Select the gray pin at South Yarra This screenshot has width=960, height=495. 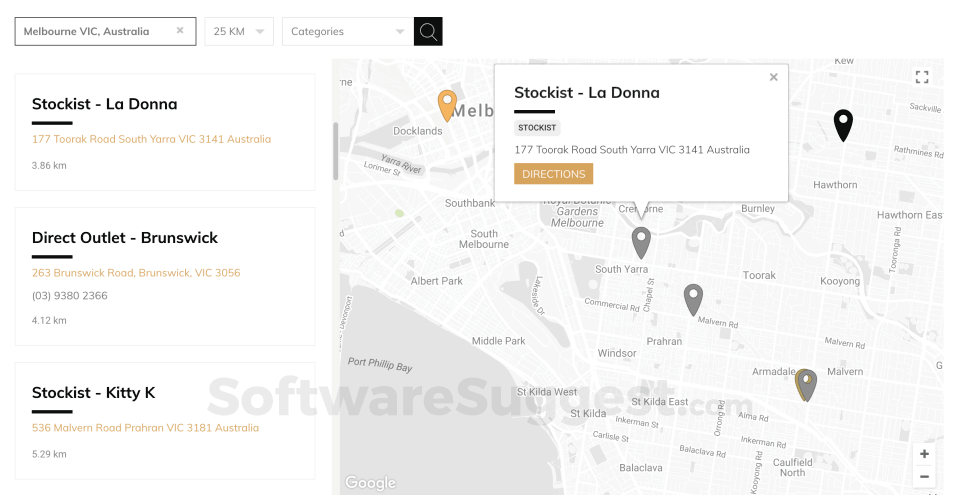[641, 243]
